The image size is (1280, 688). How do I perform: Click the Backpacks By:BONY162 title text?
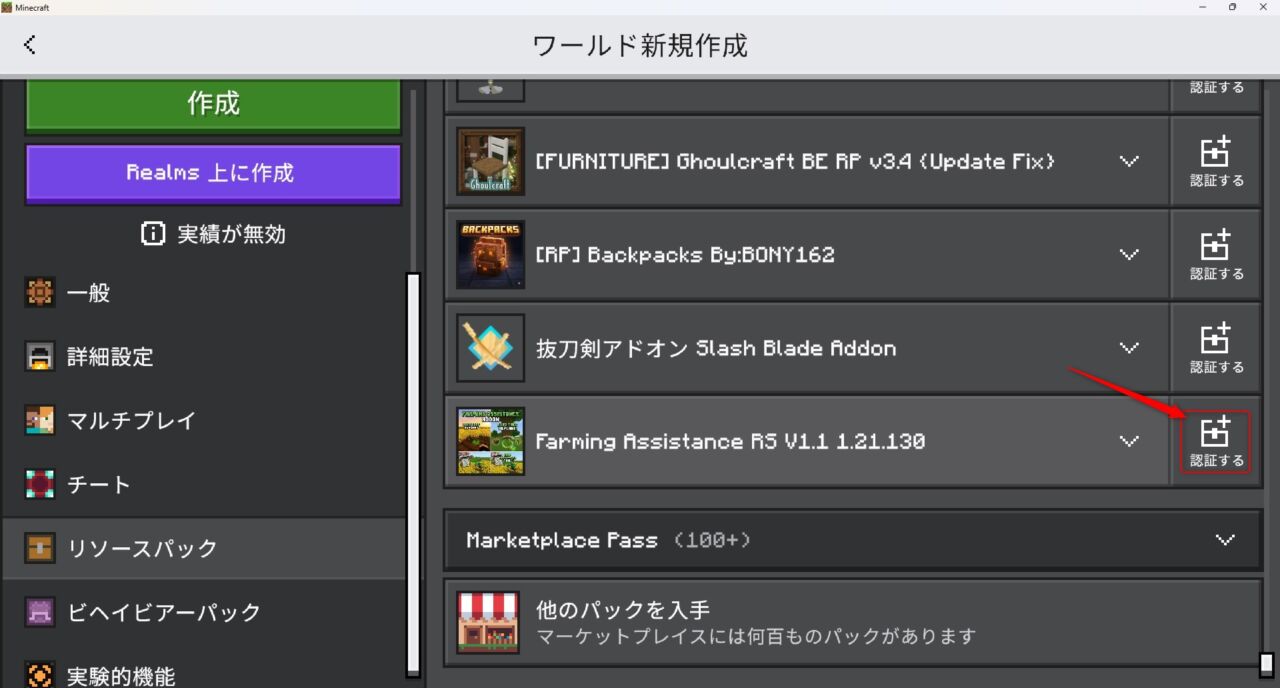click(685, 255)
